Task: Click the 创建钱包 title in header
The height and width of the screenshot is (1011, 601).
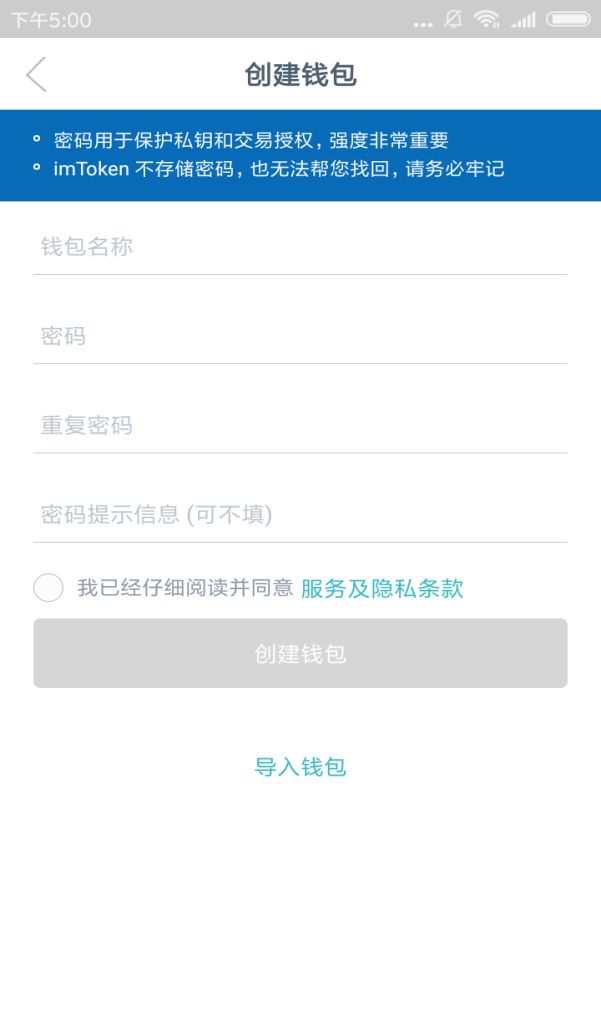Action: [300, 74]
